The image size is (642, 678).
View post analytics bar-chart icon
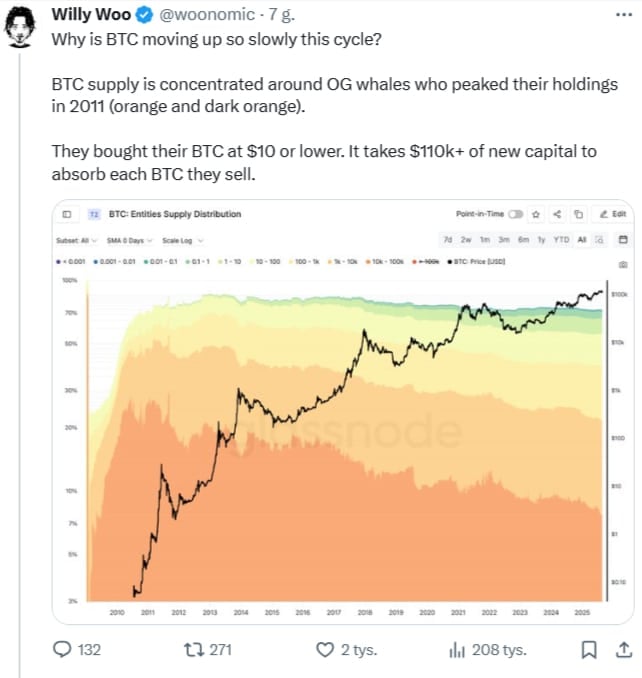pyautogui.click(x=457, y=650)
